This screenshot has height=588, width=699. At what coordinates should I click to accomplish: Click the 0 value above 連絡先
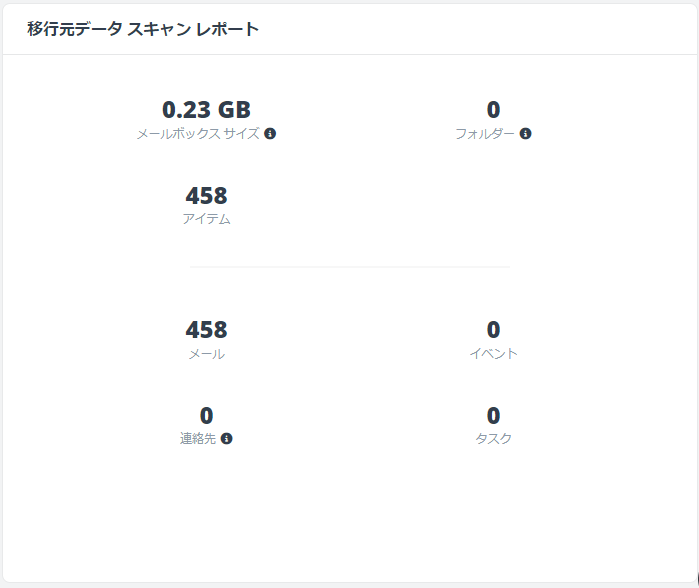(206, 415)
